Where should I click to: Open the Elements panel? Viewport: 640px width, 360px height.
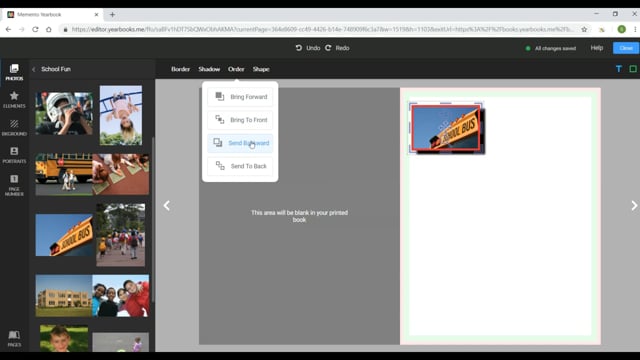(x=14, y=100)
